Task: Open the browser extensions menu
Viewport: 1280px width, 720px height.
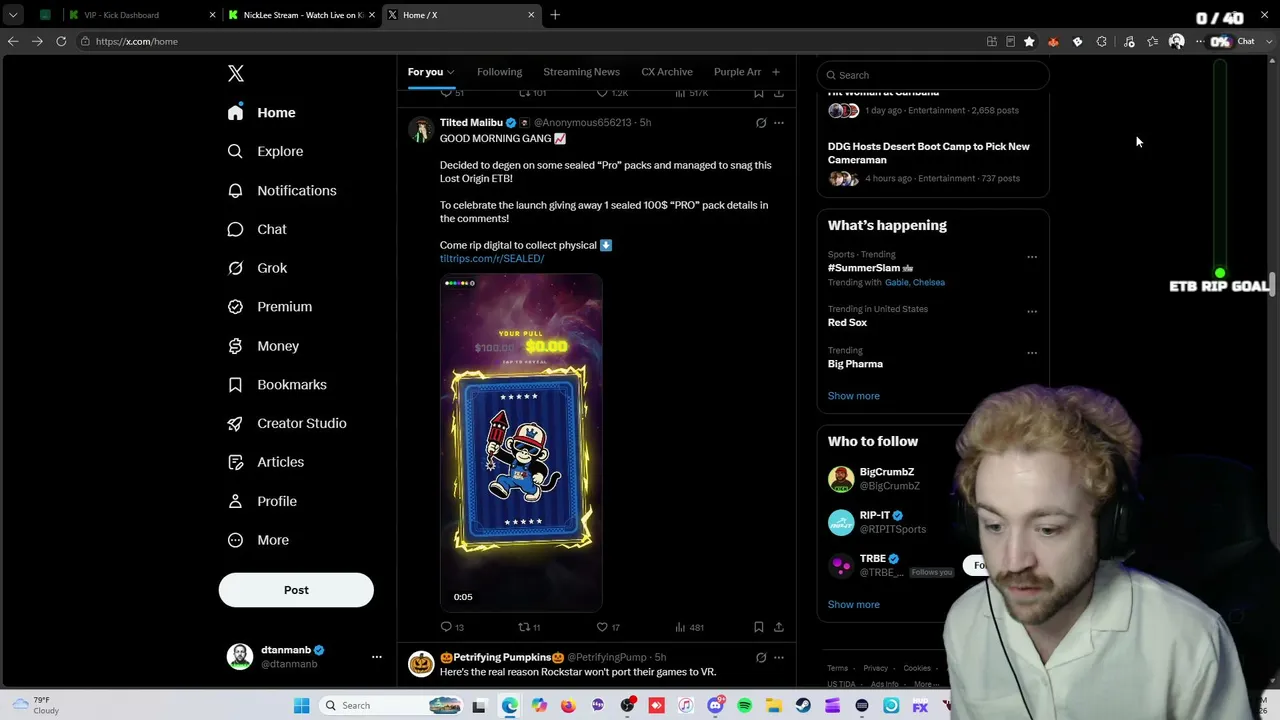Action: click(x=1102, y=41)
